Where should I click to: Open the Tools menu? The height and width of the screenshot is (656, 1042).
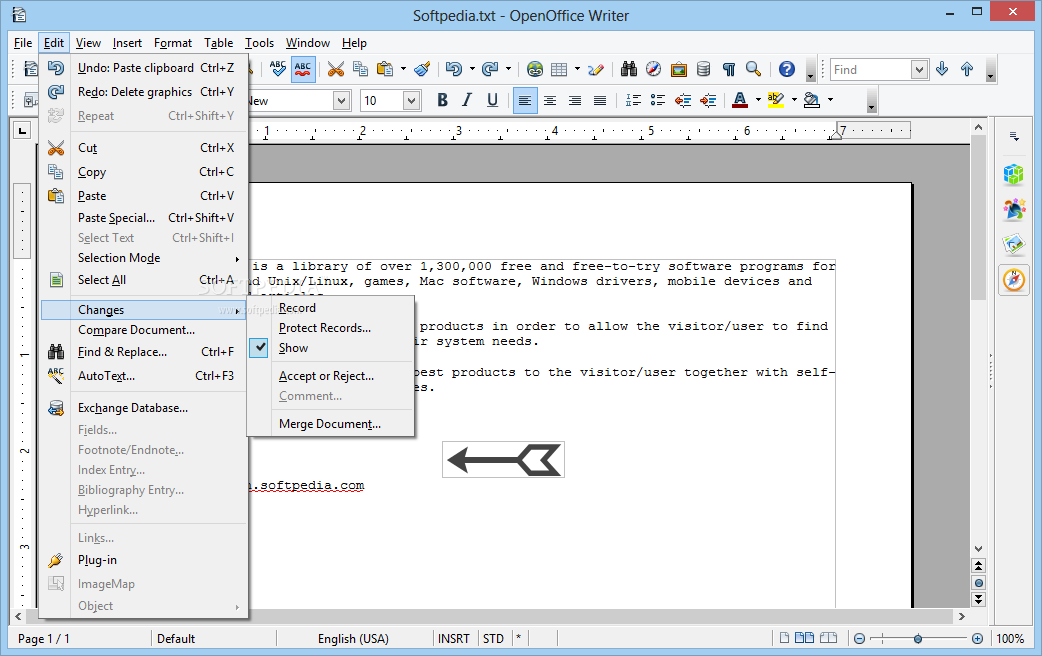point(259,43)
